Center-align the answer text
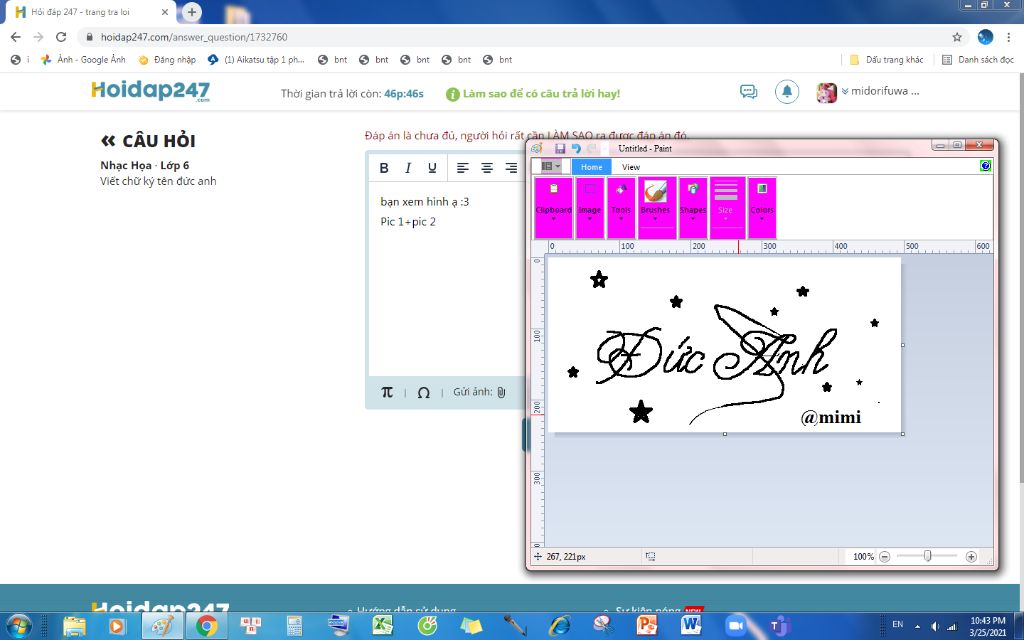The height and width of the screenshot is (640, 1024). (x=487, y=168)
